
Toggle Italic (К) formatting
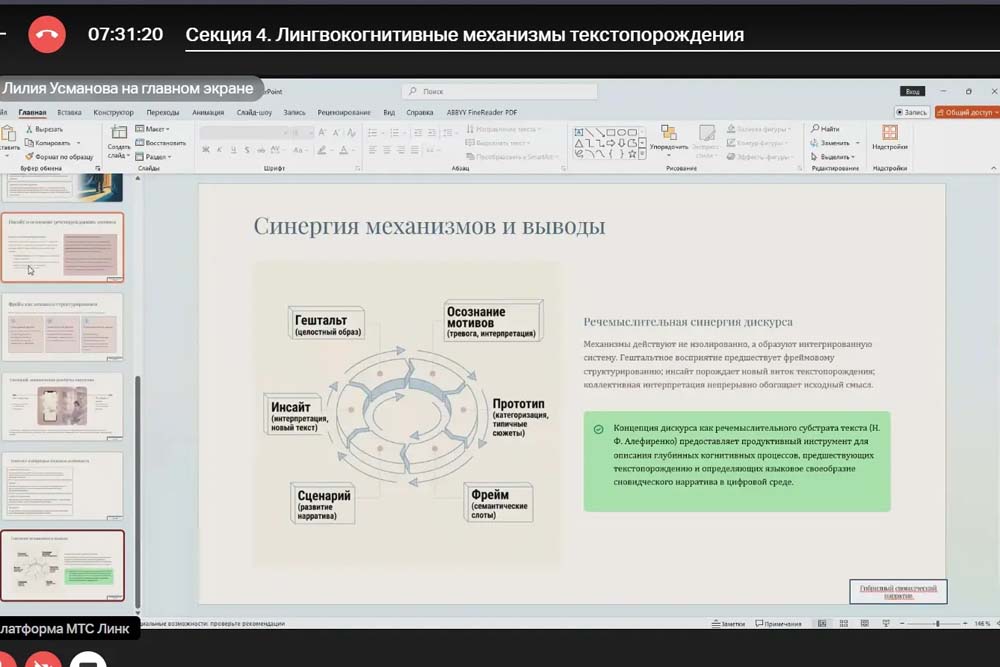219,150
